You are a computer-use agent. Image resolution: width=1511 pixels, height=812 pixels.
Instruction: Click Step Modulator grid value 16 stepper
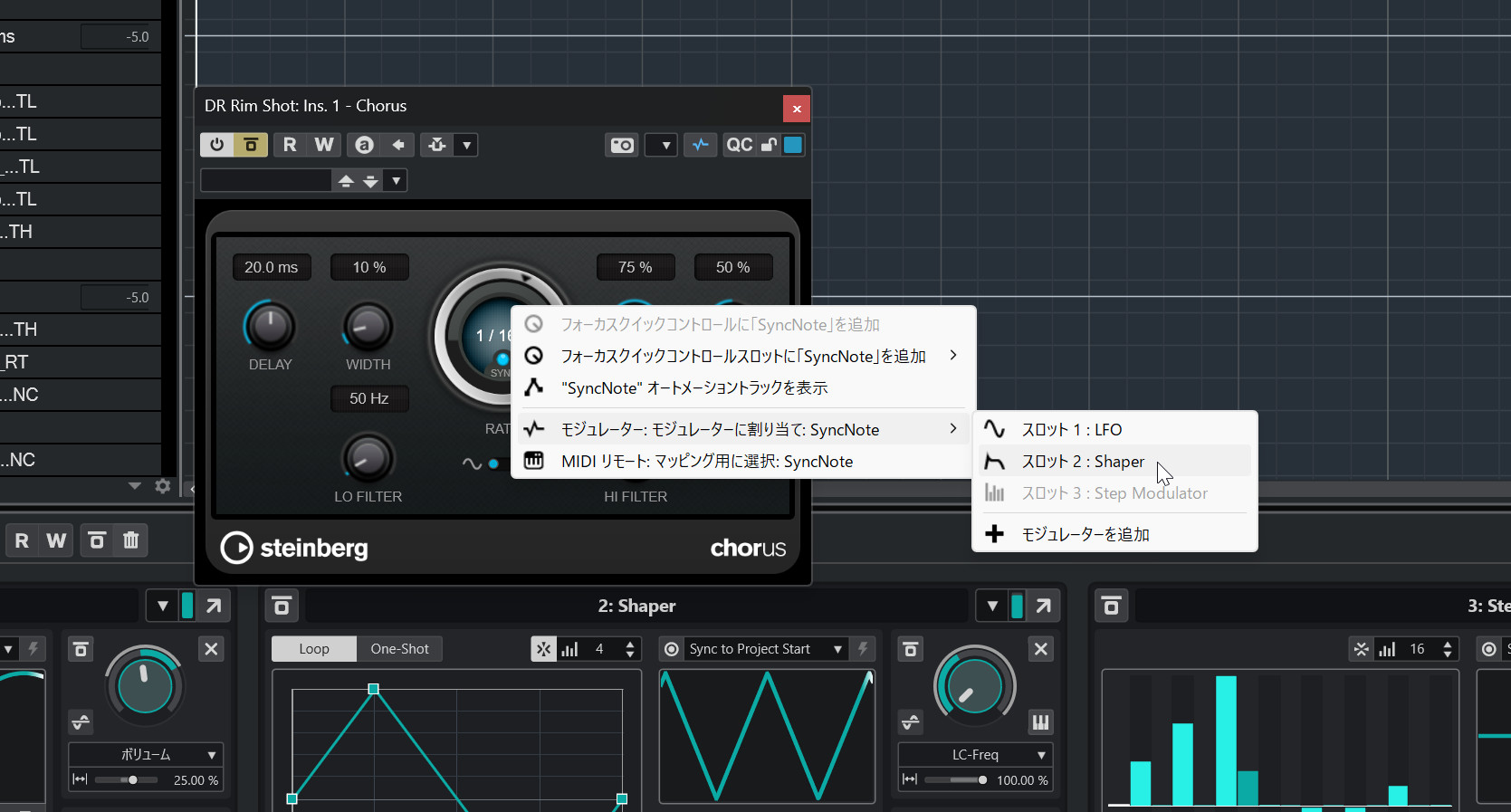coord(1448,648)
